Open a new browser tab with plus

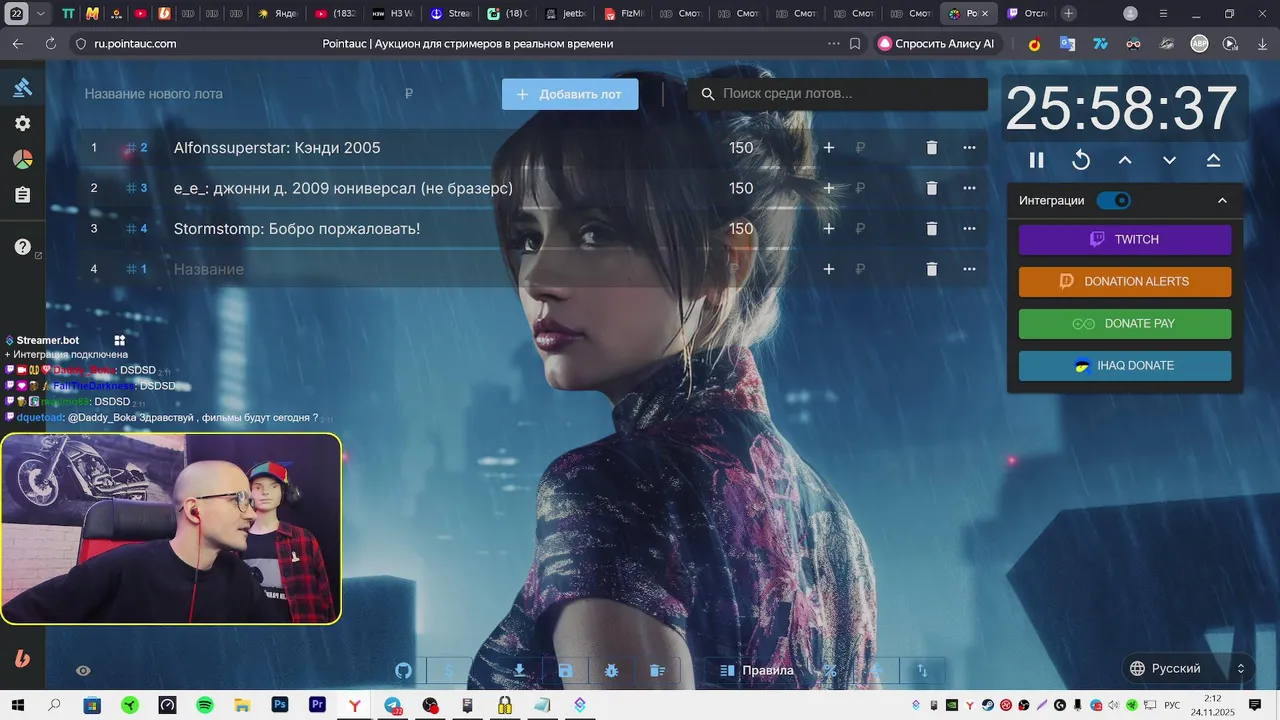click(x=1069, y=14)
